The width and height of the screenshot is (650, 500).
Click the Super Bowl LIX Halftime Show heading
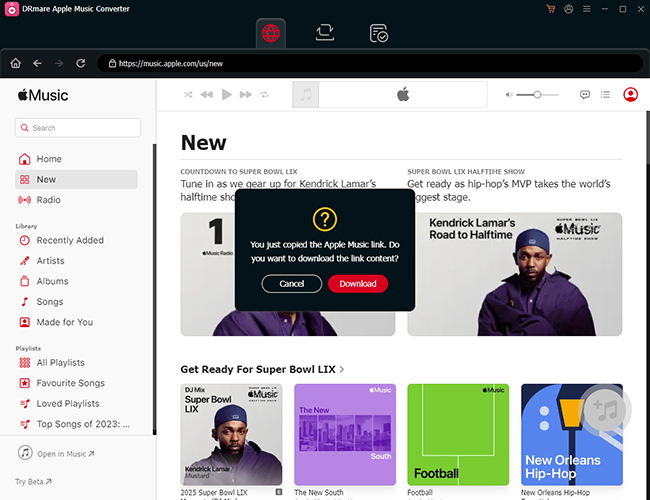pyautogui.click(x=466, y=171)
